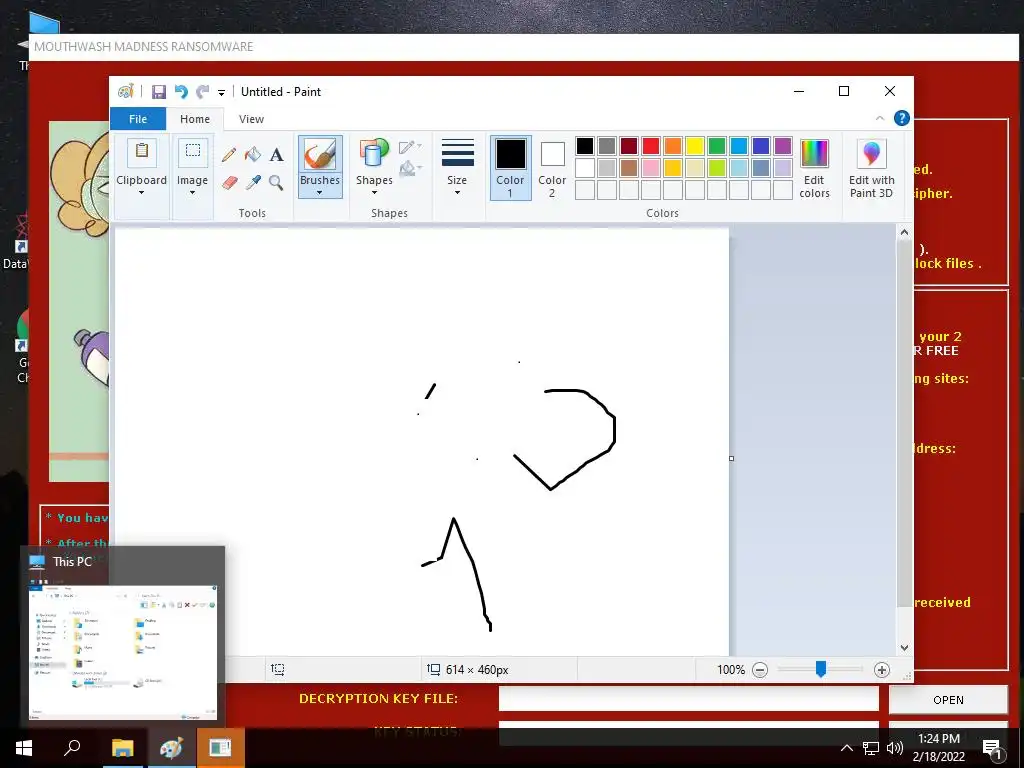Select Color 1 foreground button
Screen dimensions: 1024x768
click(x=511, y=168)
